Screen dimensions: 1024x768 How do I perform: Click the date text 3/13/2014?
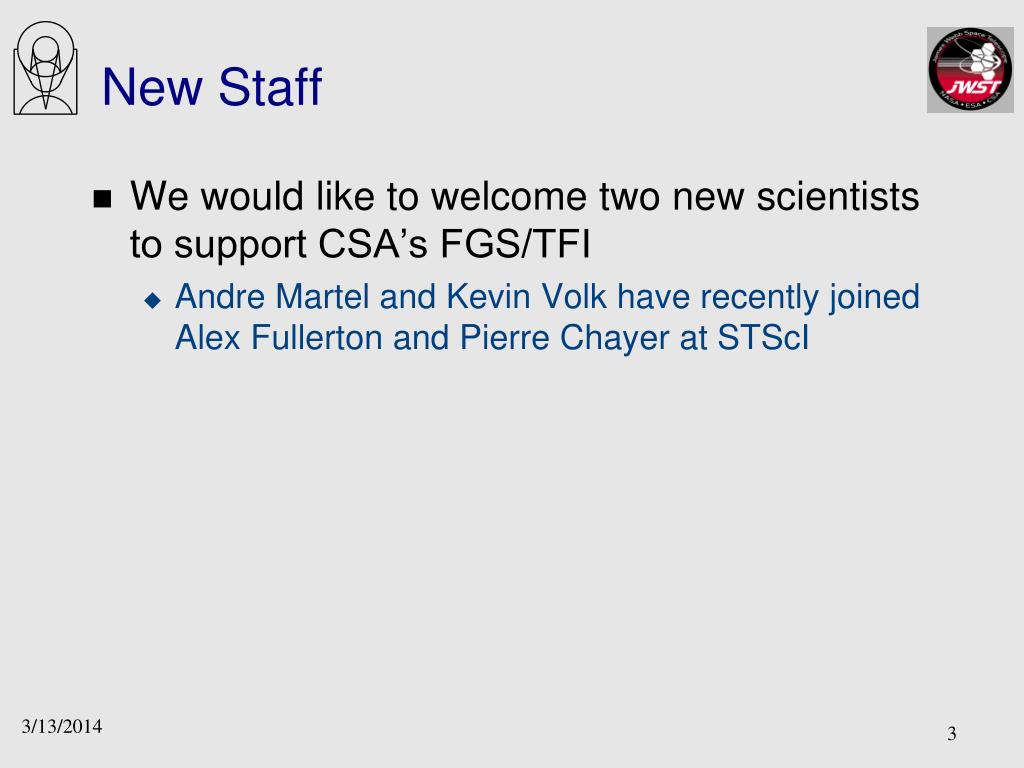click(61, 726)
